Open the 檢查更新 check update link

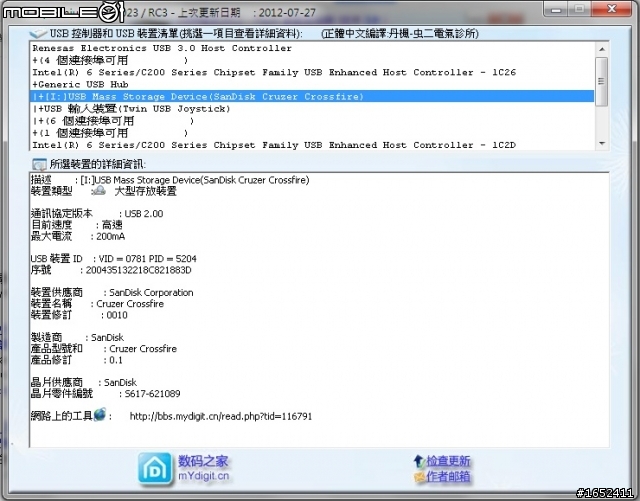click(448, 461)
